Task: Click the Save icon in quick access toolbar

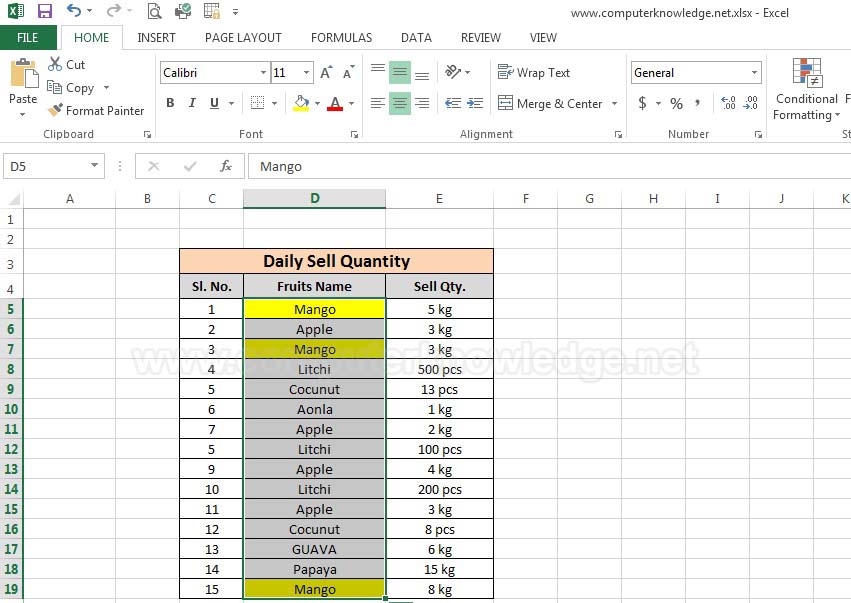Action: click(45, 11)
